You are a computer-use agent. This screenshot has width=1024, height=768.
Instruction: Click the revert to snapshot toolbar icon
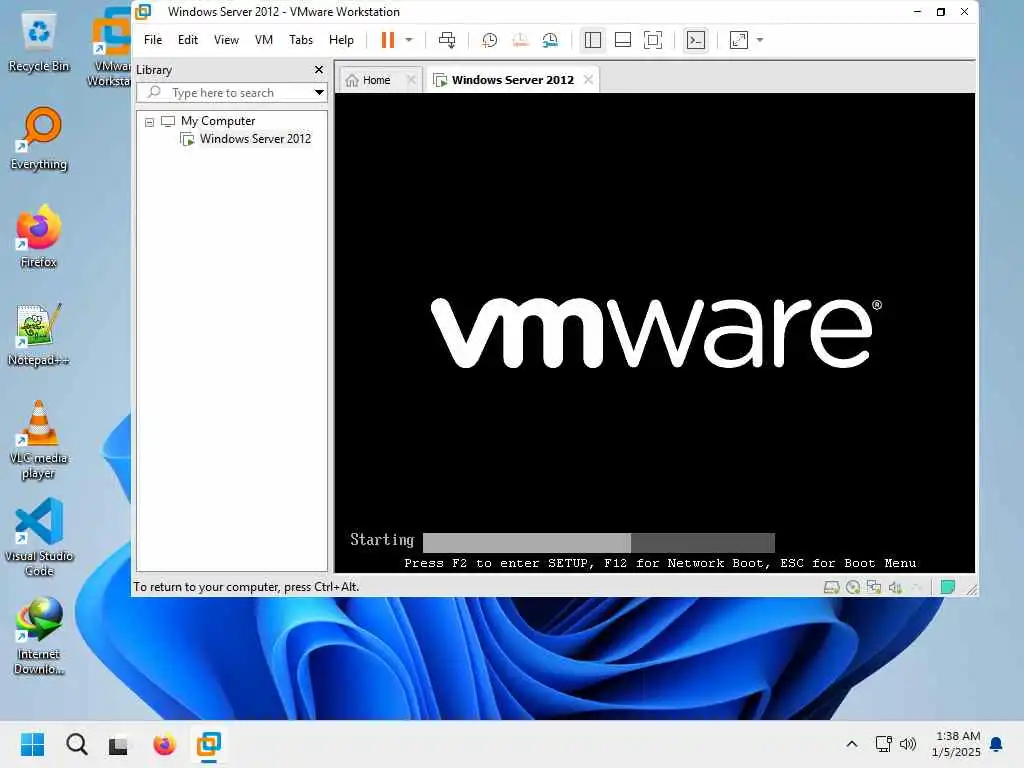point(520,40)
